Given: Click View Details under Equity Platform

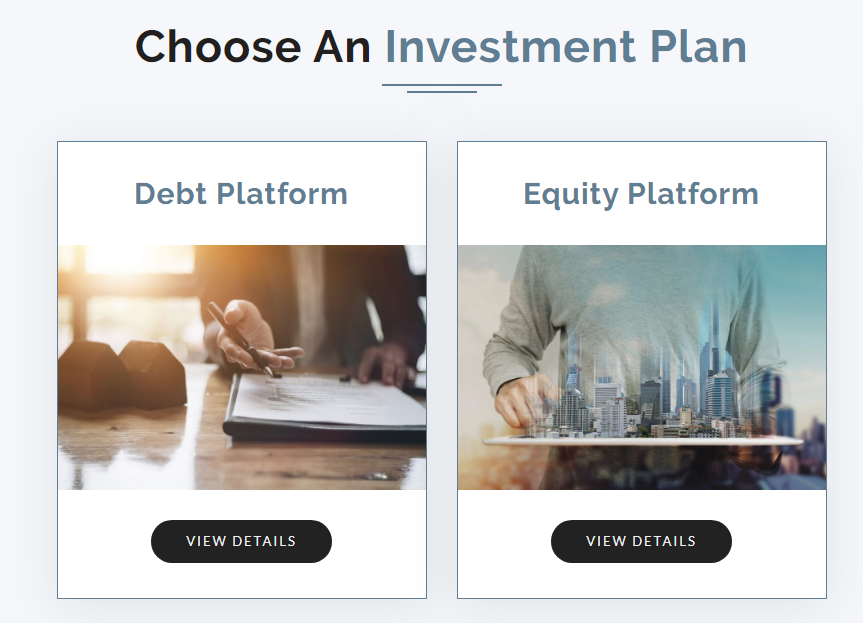Looking at the screenshot, I should (641, 541).
